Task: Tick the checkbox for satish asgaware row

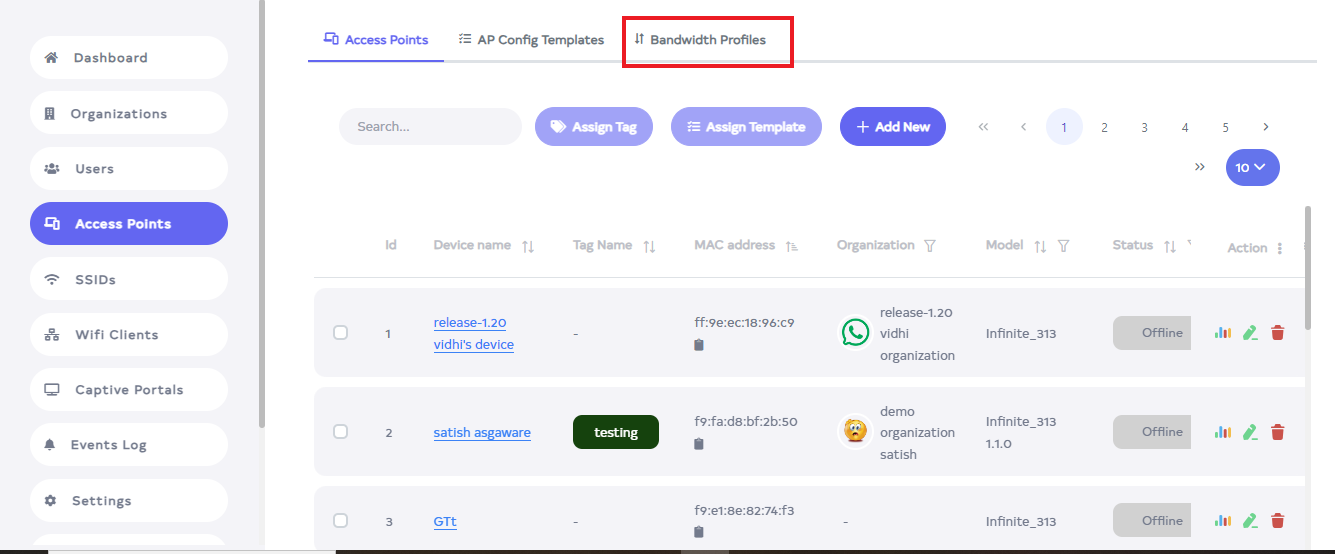Action: coord(340,431)
